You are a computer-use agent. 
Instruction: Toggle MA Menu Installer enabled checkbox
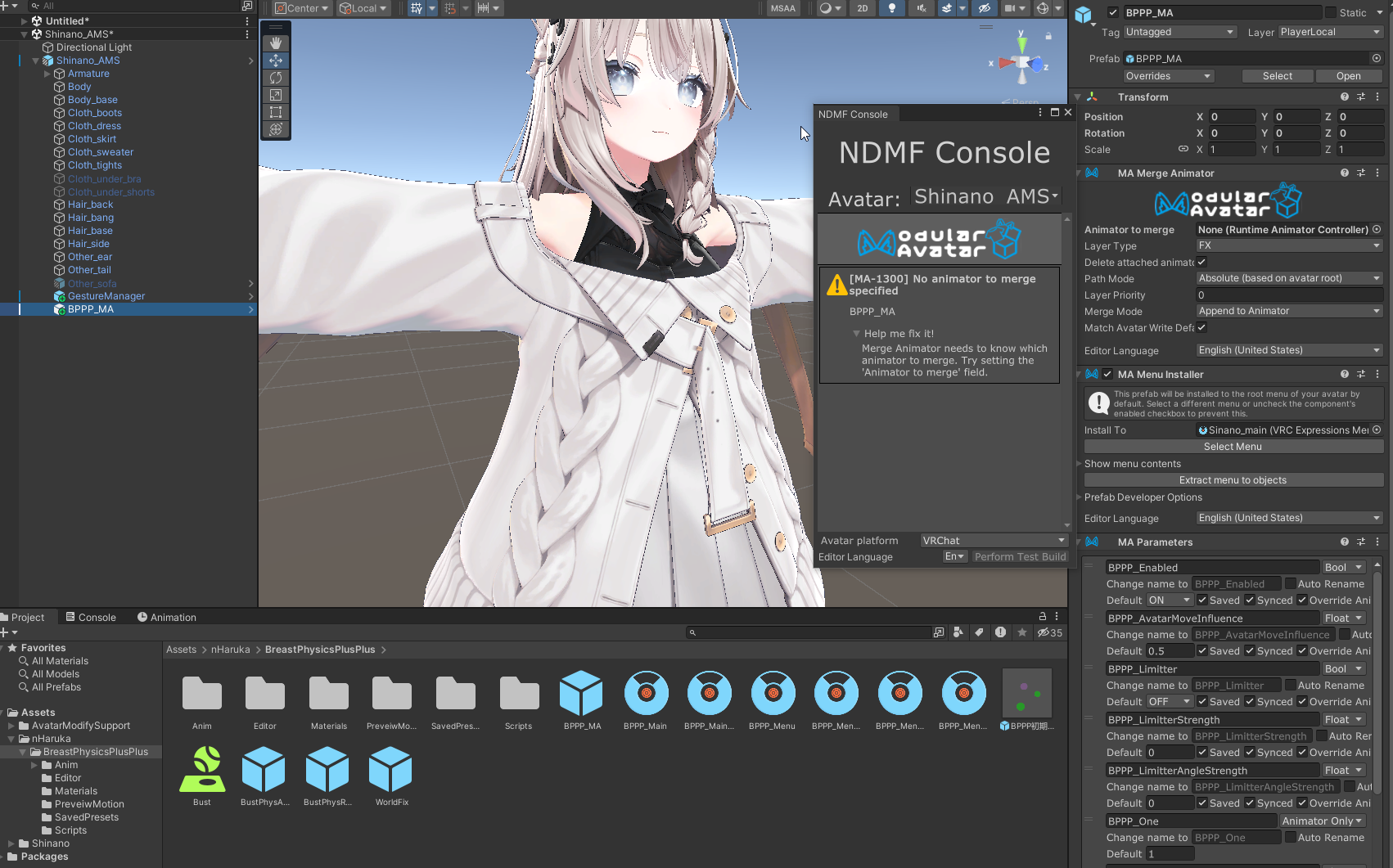coord(1107,374)
